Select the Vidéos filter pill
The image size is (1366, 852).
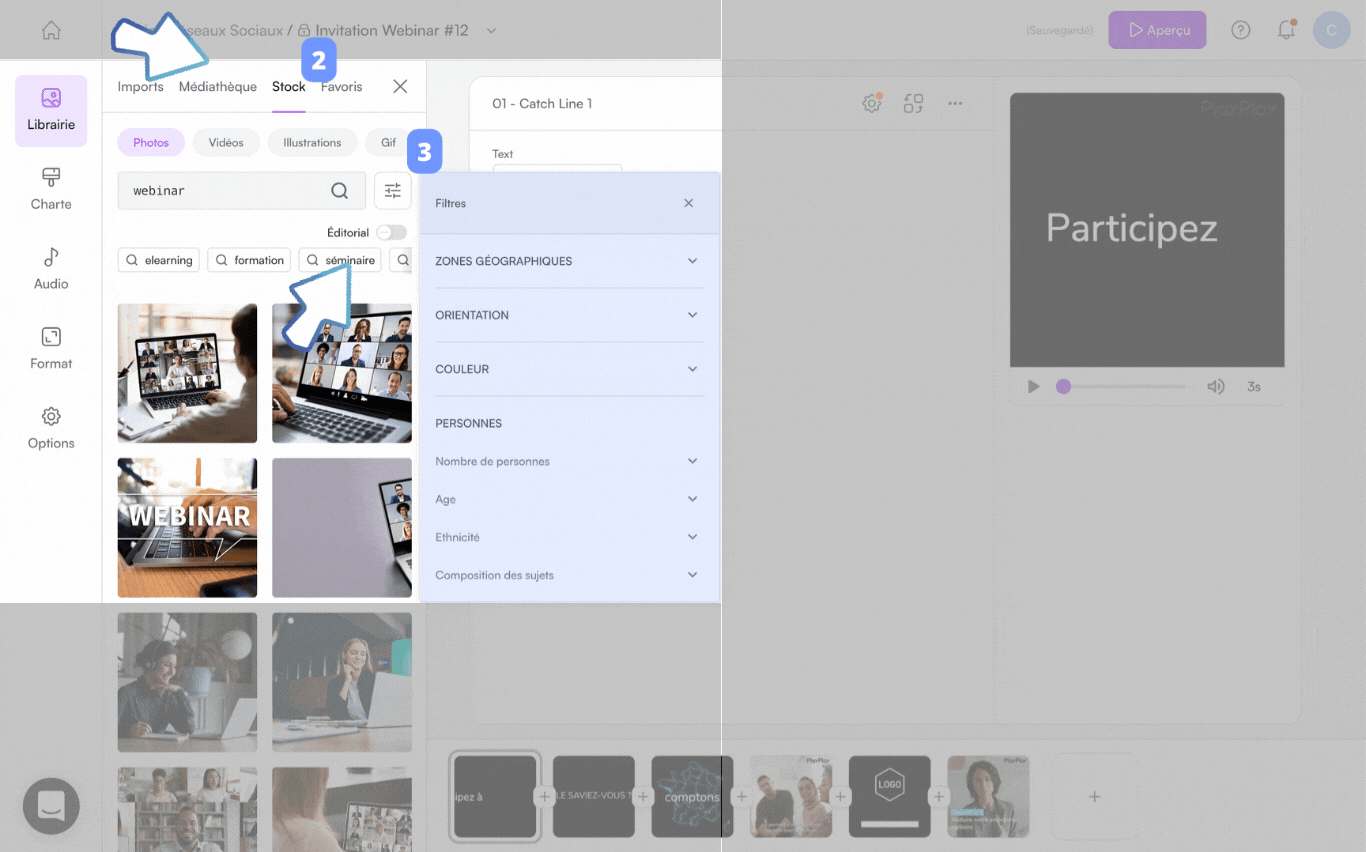[226, 142]
